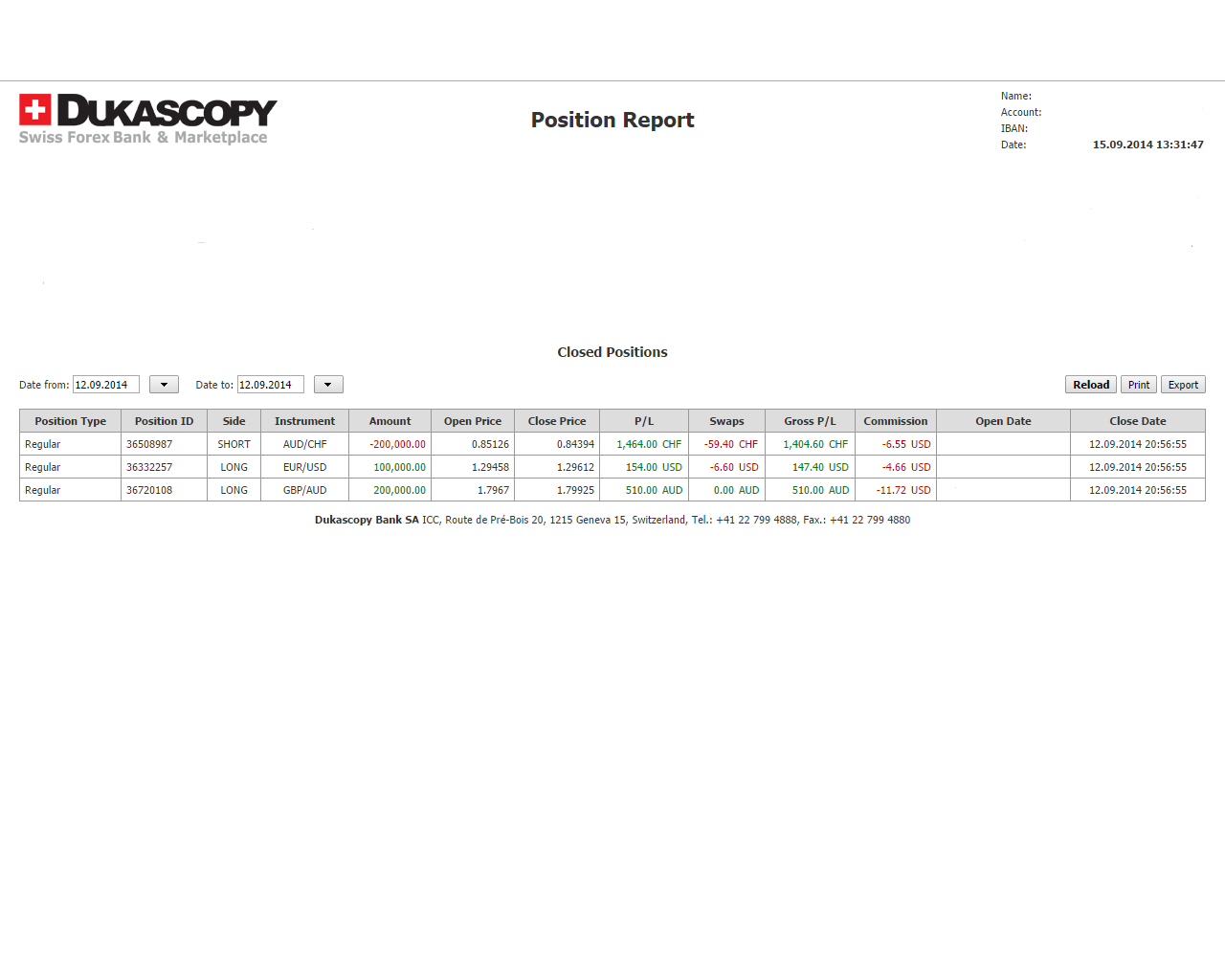Viewport: 1225px width, 980px height.
Task: Click the -6.60 USD swap value
Action: (x=734, y=467)
